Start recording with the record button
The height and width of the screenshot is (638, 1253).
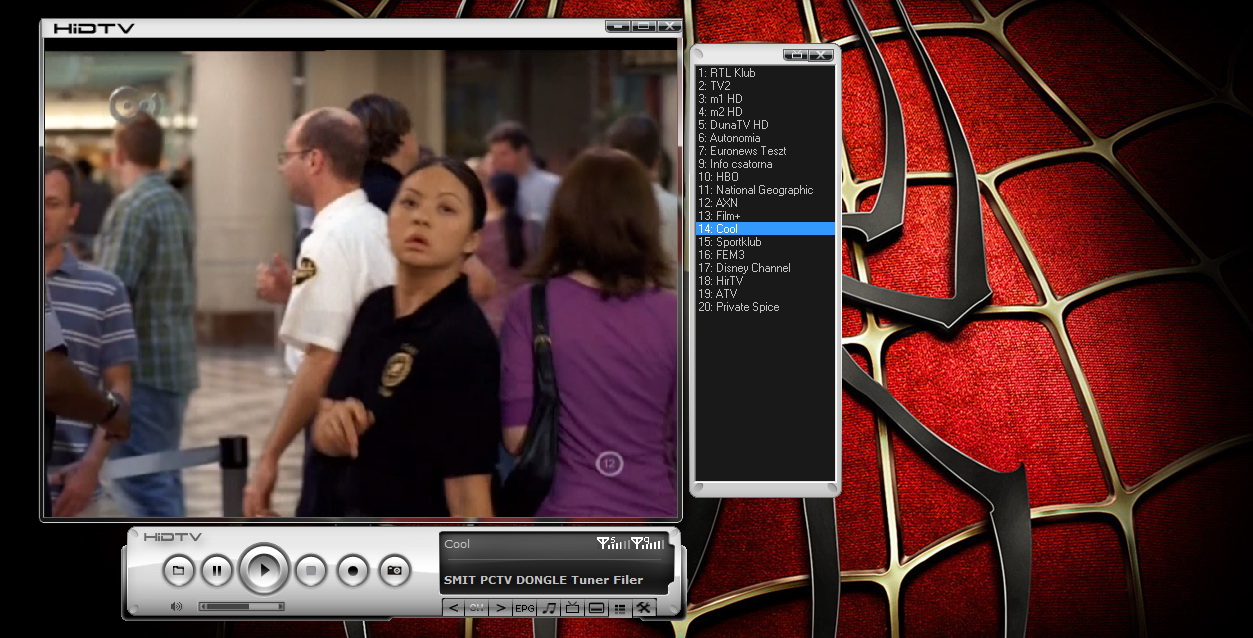pyautogui.click(x=352, y=570)
